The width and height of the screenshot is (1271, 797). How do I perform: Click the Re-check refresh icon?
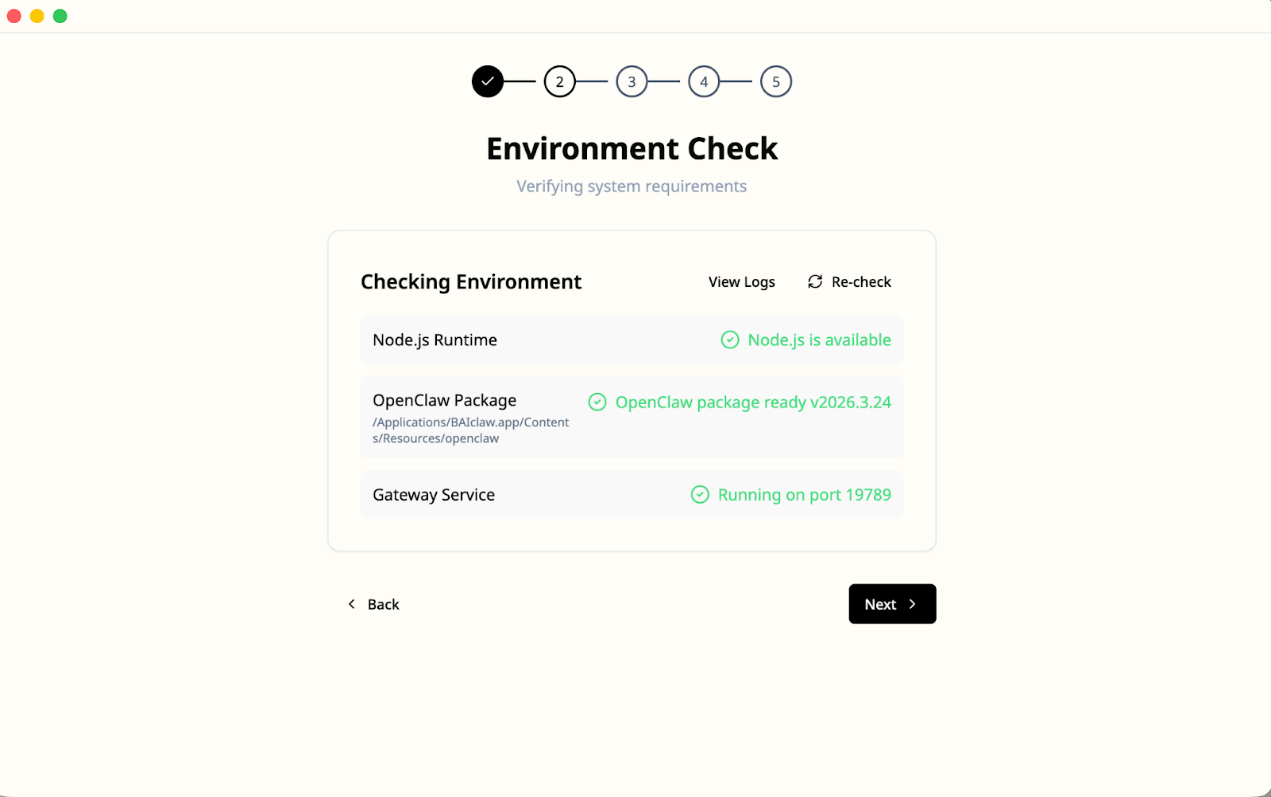[x=815, y=282]
